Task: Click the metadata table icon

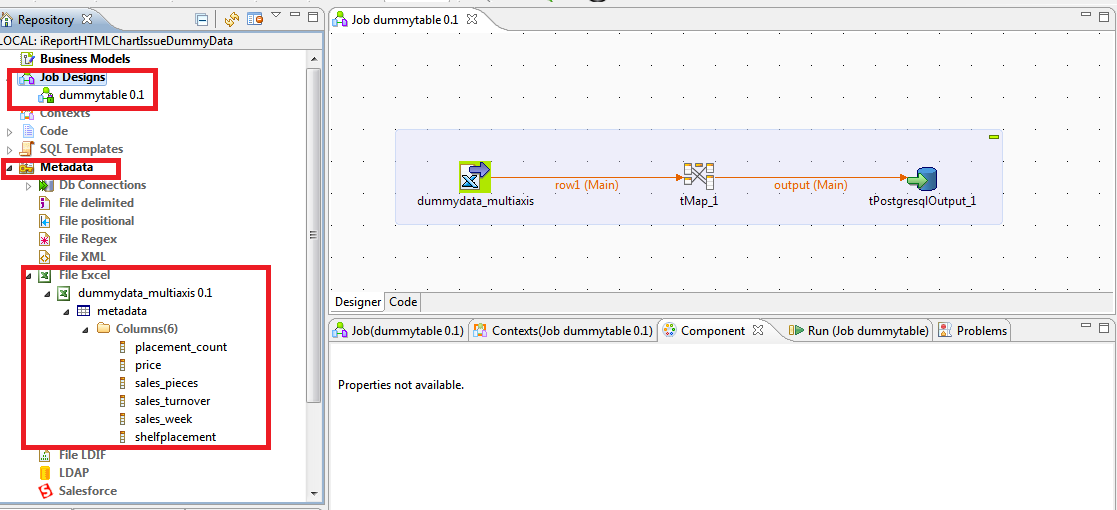Action: click(x=83, y=311)
